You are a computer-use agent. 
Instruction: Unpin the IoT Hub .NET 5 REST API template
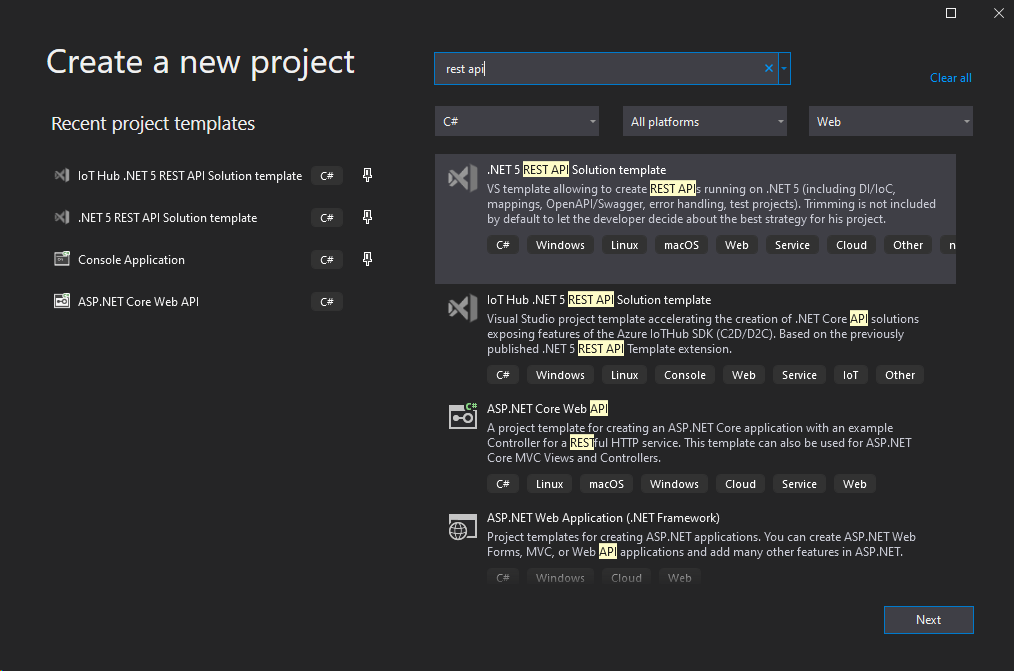(x=366, y=175)
